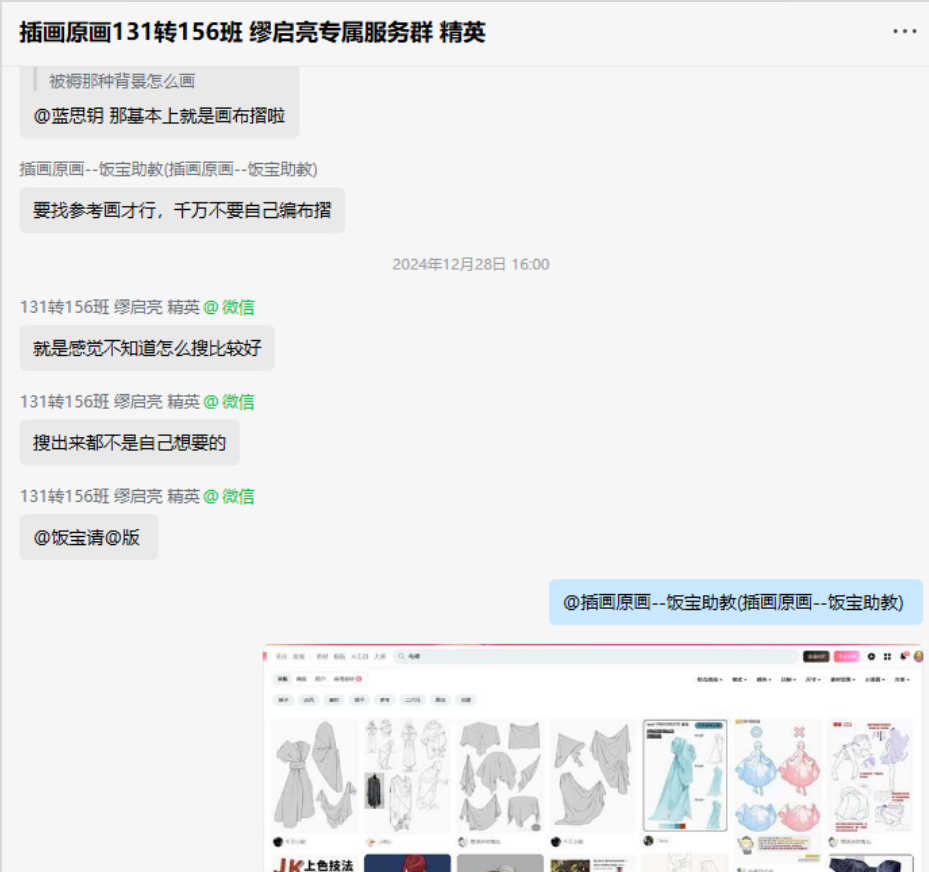Image resolution: width=929 pixels, height=872 pixels.
Task: Select the quoted message 被褥那种背景怎么画
Action: click(x=122, y=82)
